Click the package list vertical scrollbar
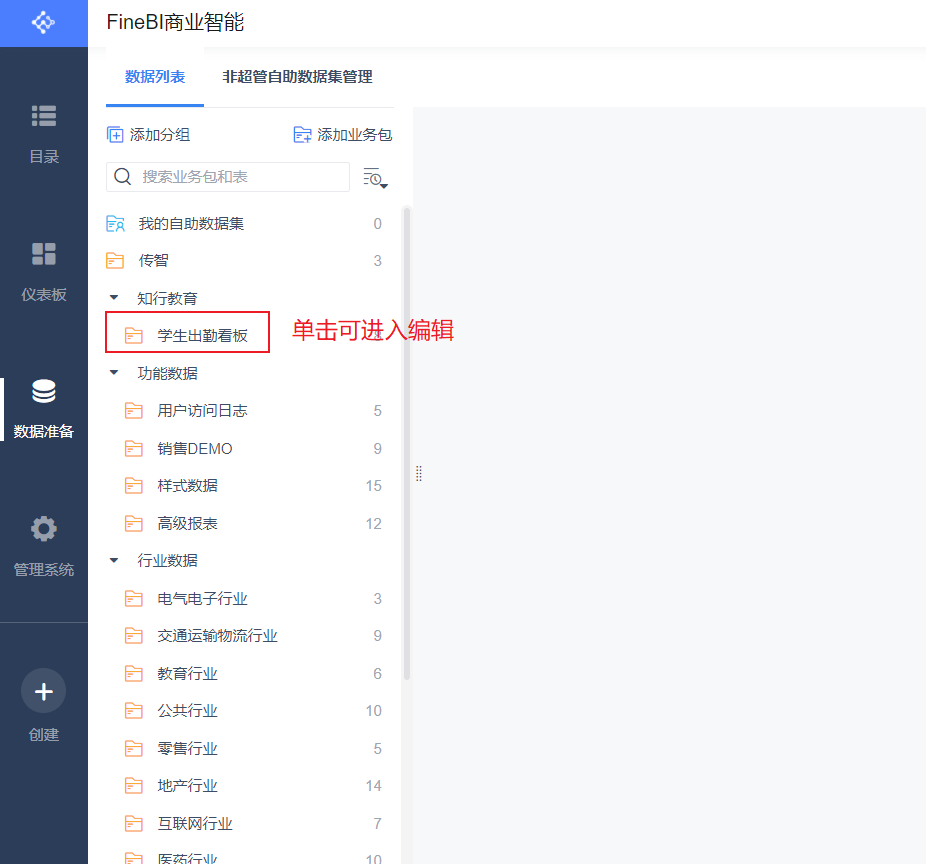 406,443
